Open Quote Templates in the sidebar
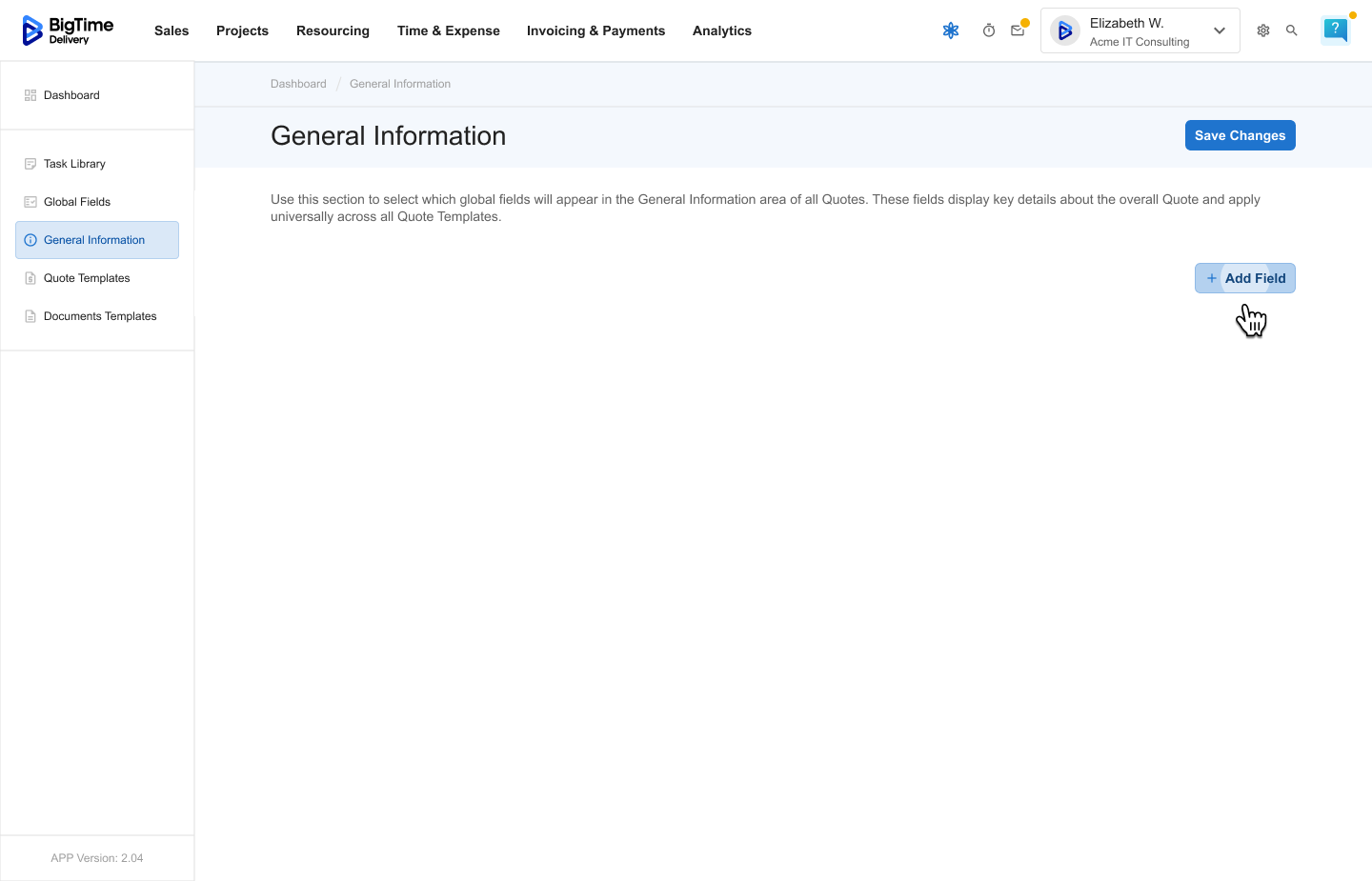Screen dimensions: 1372x881 pos(87,278)
